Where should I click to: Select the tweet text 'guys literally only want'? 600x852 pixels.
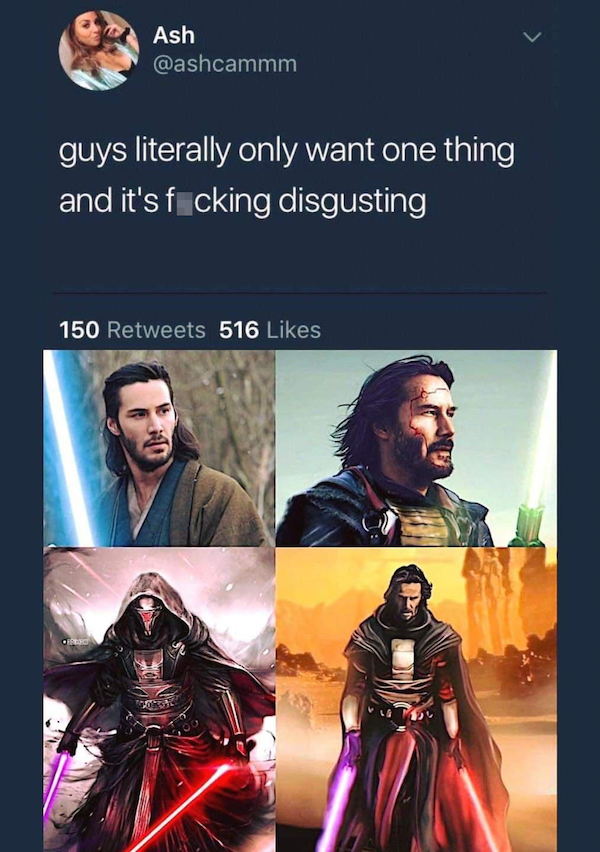[x=217, y=152]
